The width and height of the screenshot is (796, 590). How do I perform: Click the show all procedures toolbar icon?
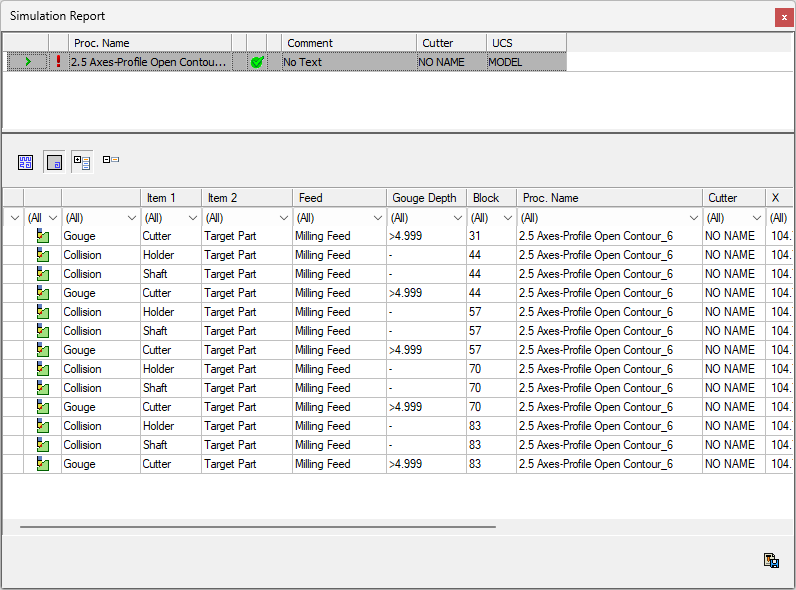(x=26, y=161)
